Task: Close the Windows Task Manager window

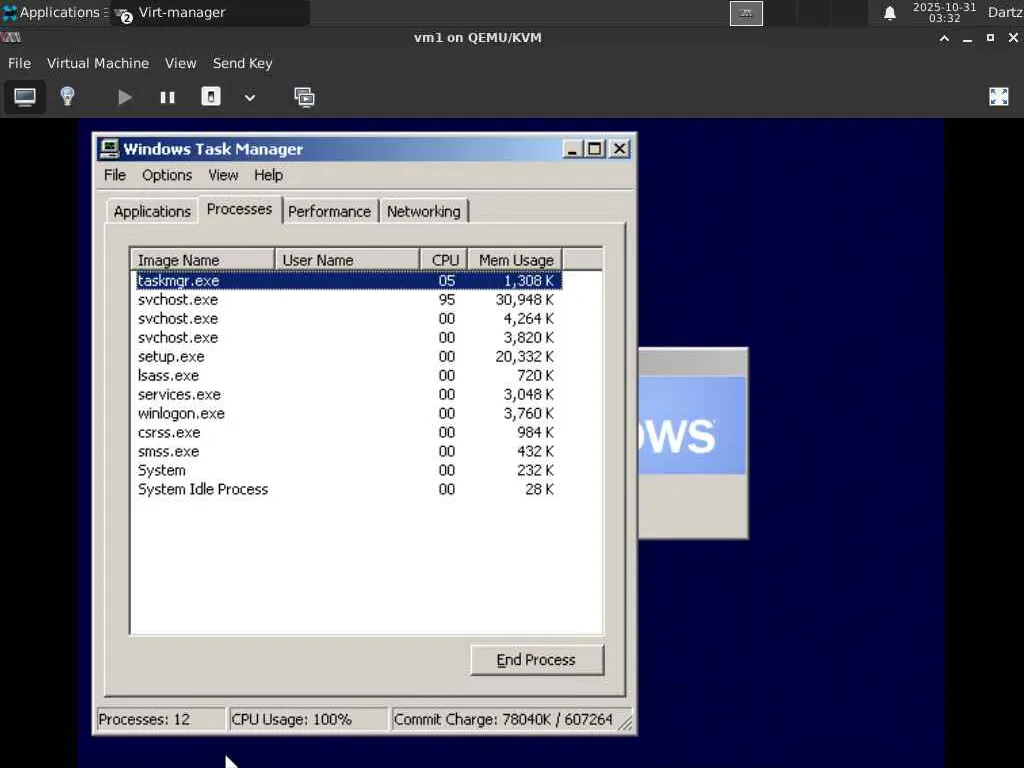Action: [619, 149]
